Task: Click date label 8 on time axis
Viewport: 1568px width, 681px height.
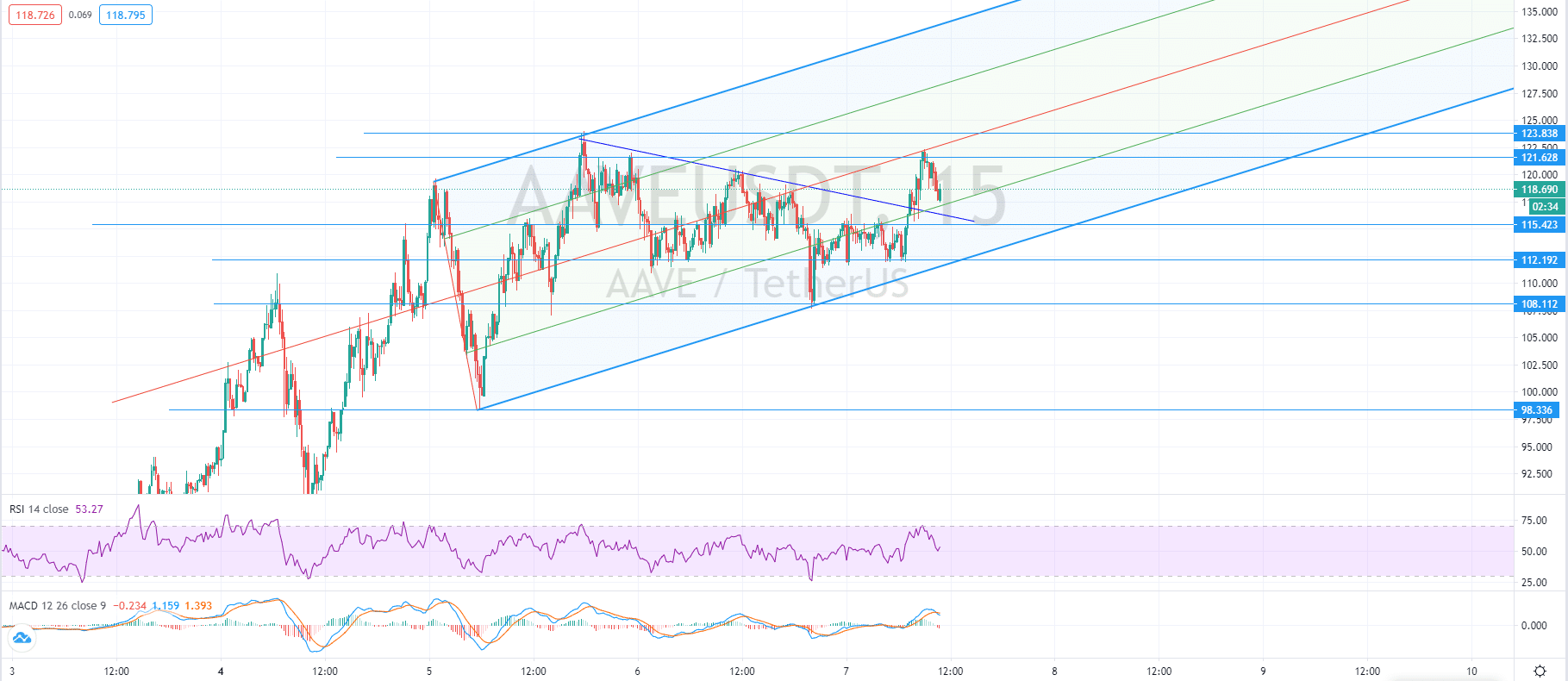Action: point(1054,671)
